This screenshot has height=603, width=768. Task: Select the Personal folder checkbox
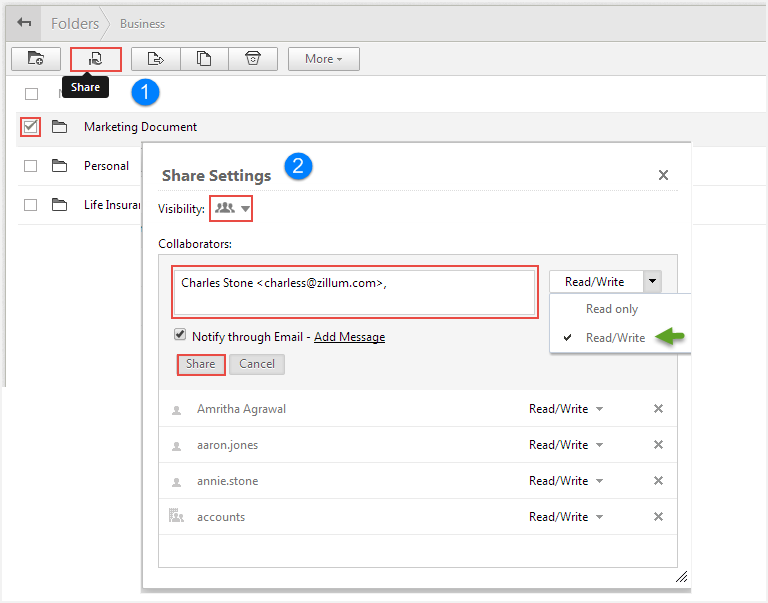(31, 166)
